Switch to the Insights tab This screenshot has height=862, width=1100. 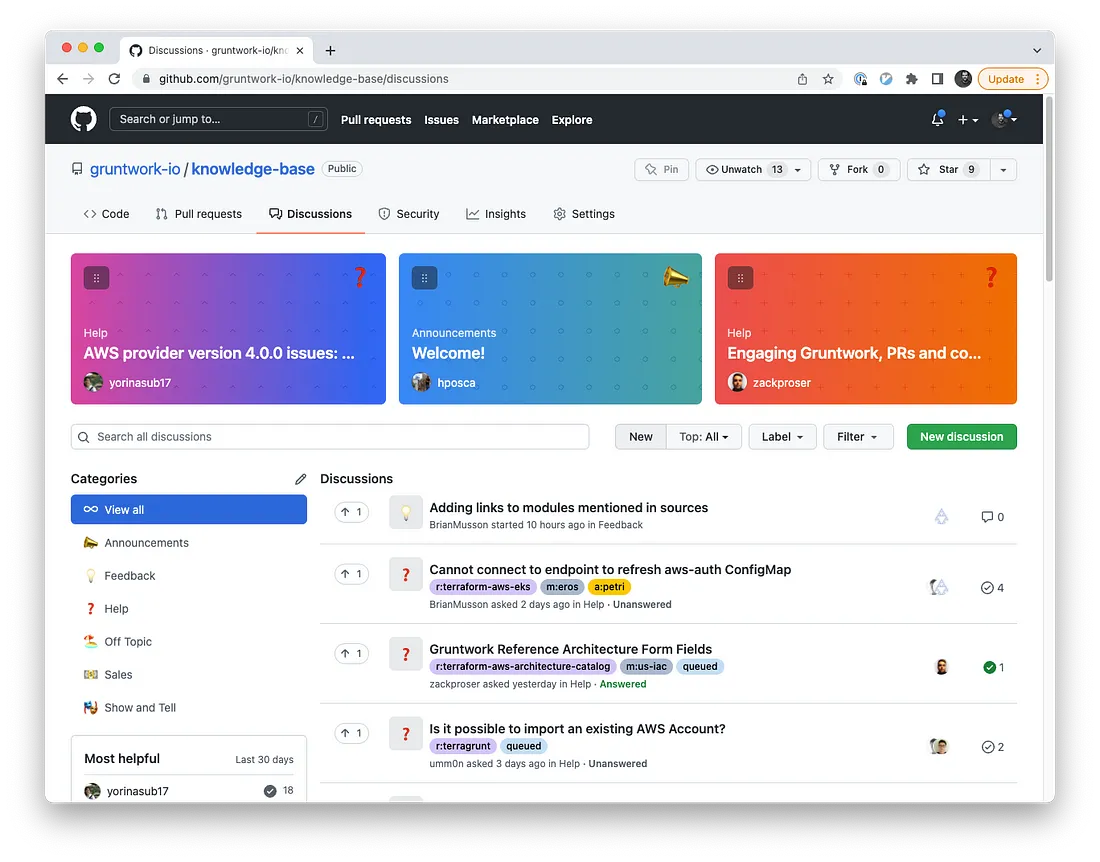pyautogui.click(x=495, y=214)
